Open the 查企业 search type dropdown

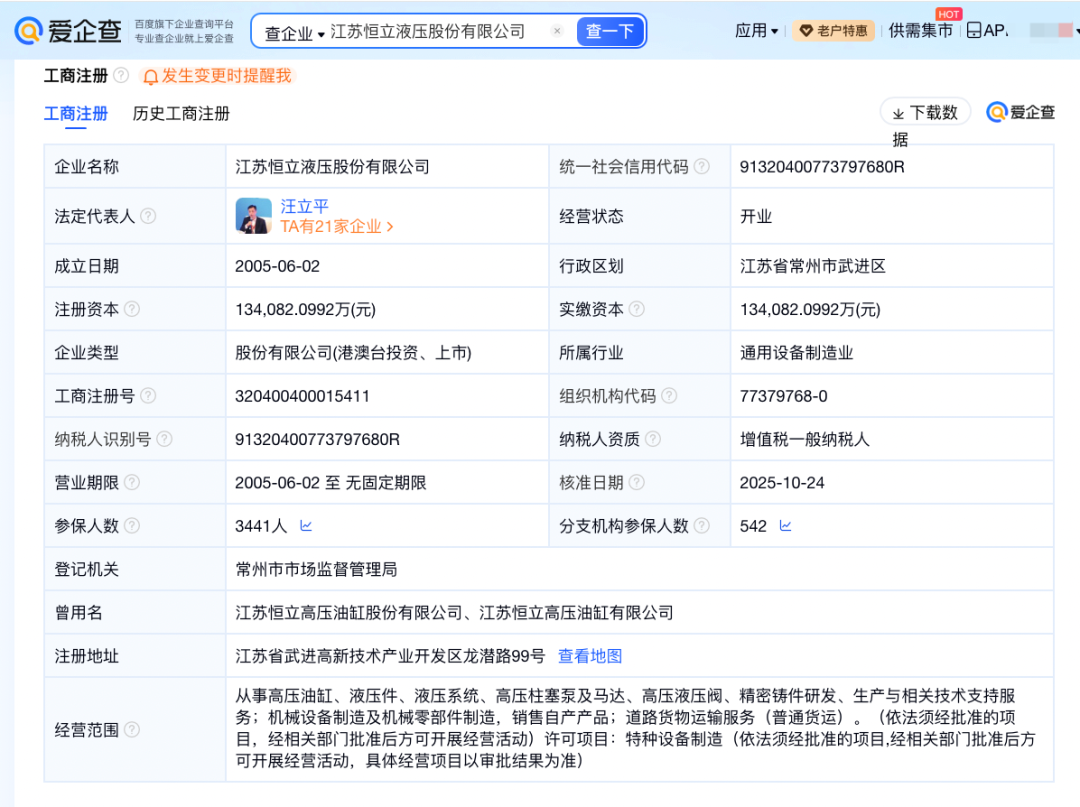(x=294, y=33)
